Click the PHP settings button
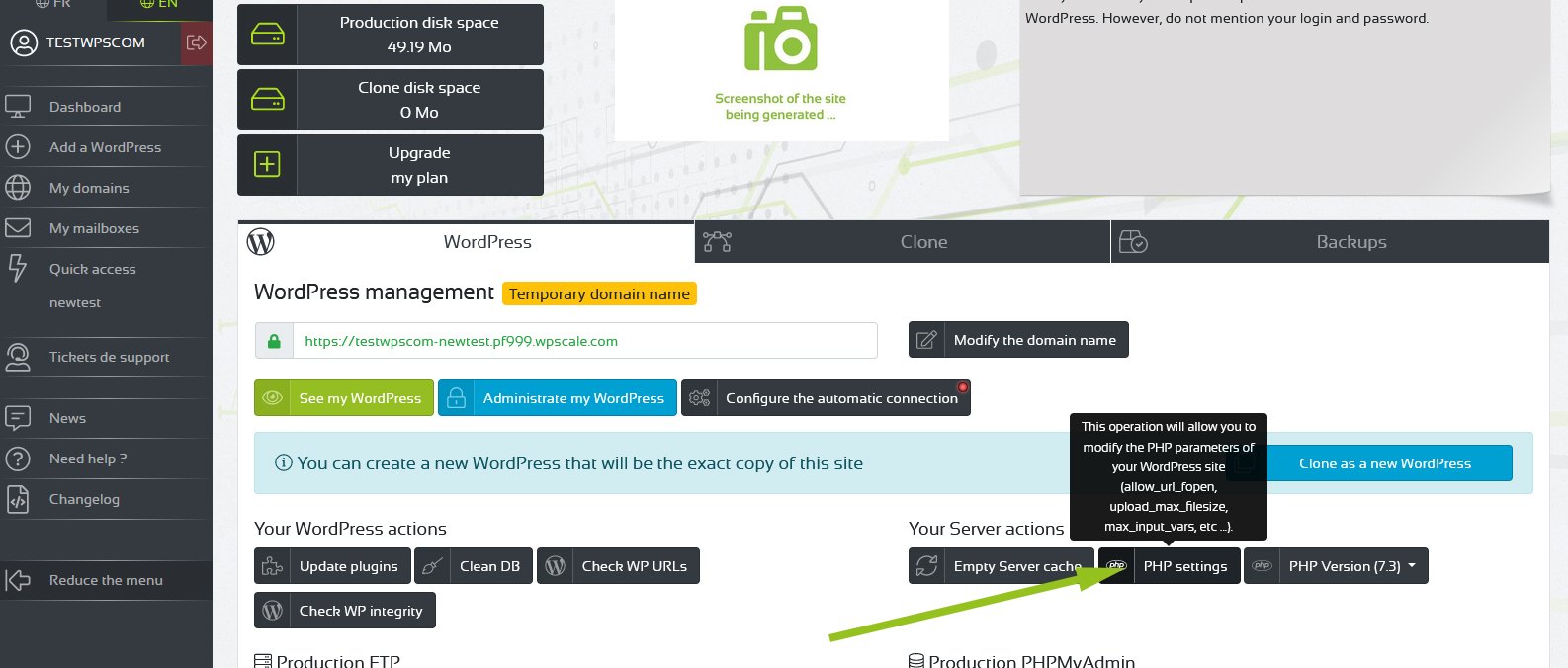Image resolution: width=1568 pixels, height=668 pixels. [1183, 566]
